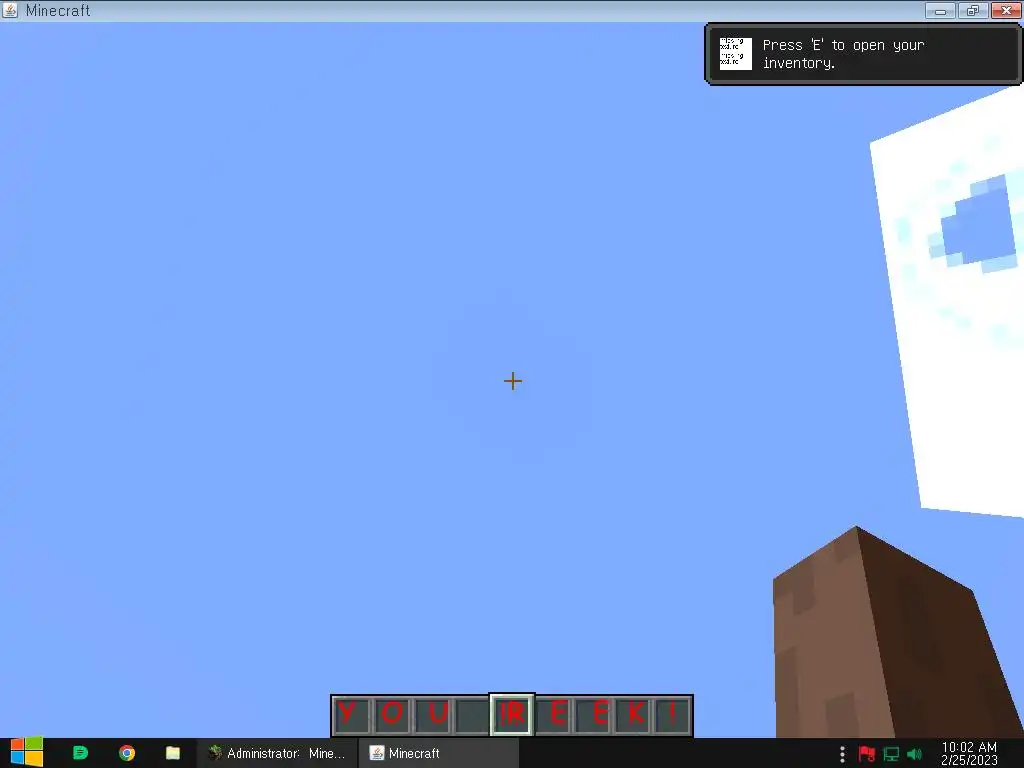
Task: Close the Minecraft window
Action: (1006, 10)
